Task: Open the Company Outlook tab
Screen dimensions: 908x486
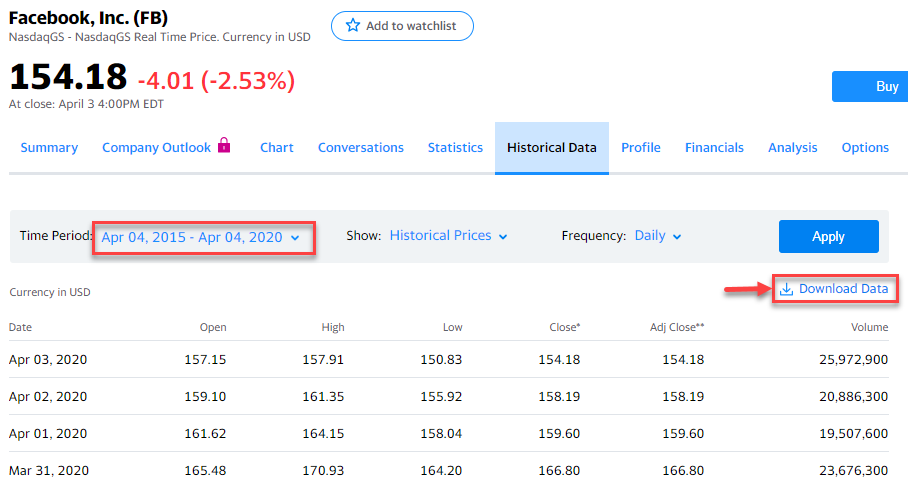Action: [x=157, y=148]
